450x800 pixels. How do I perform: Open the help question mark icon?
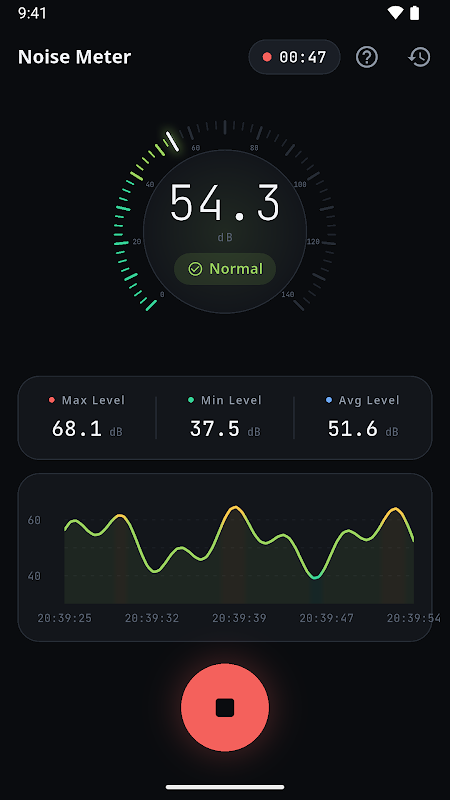[x=367, y=57]
